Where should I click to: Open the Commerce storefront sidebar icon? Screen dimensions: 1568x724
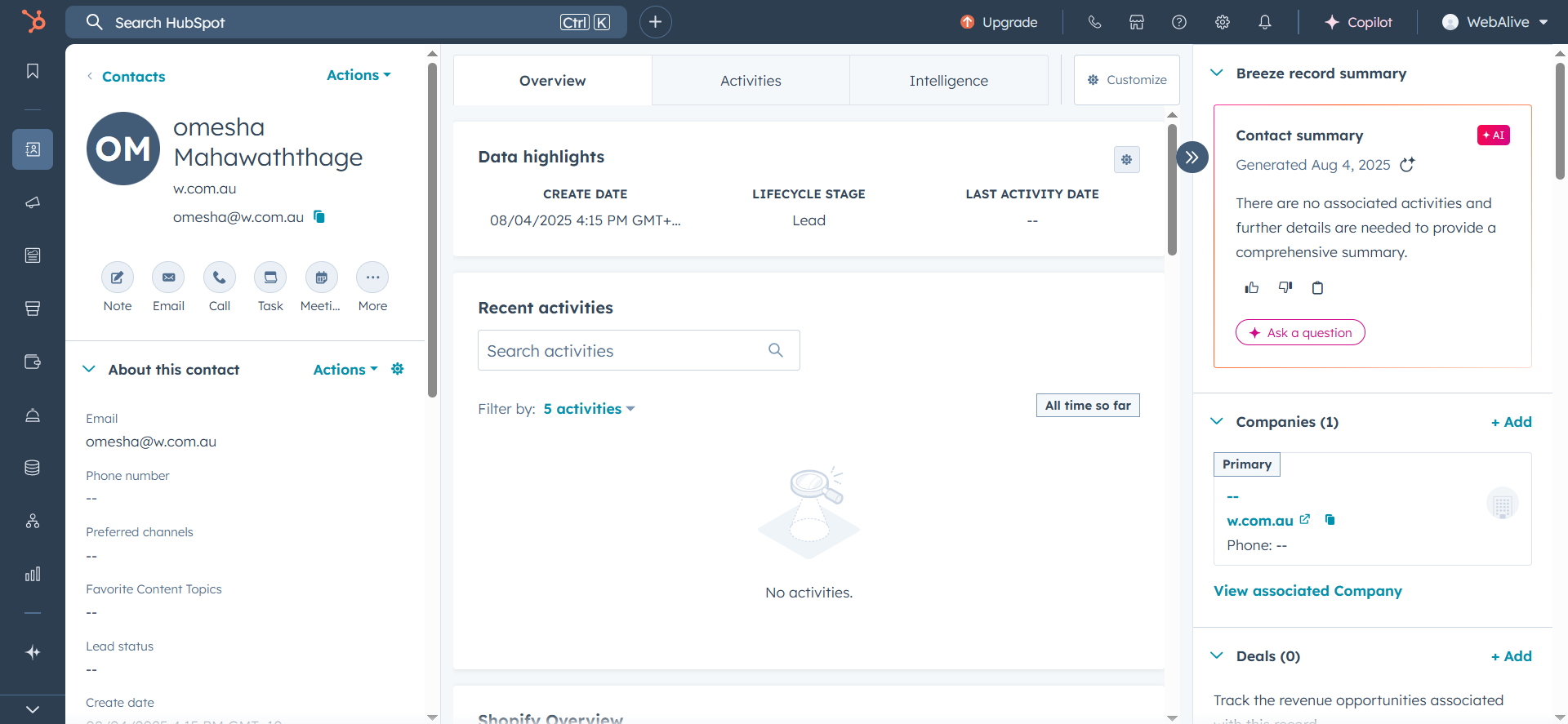pos(33,309)
